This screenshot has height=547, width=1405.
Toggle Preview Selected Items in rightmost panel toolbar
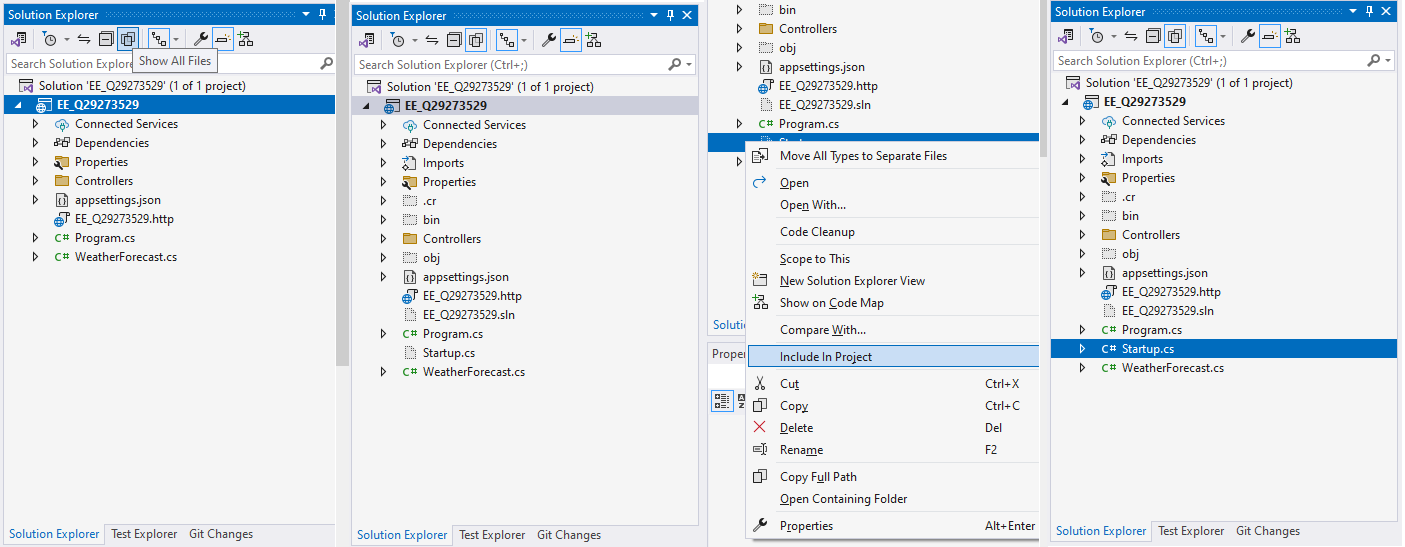pos(1270,36)
